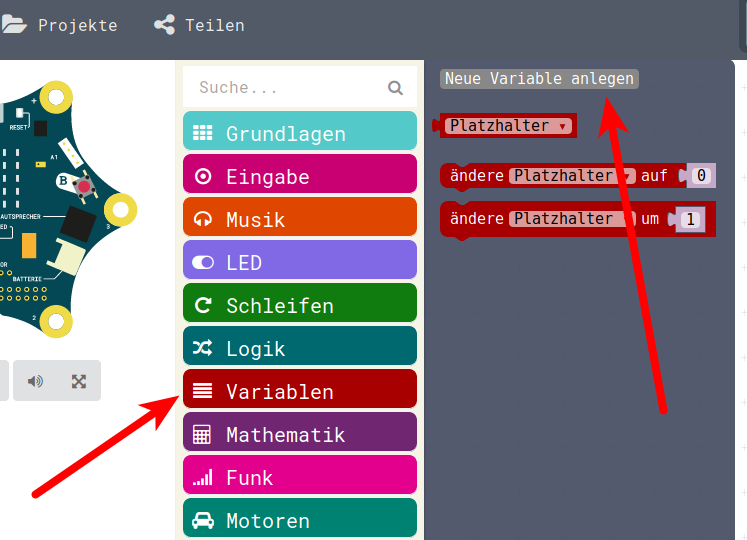747x540 pixels.
Task: Select the Motoren car icon
Action: [203, 520]
